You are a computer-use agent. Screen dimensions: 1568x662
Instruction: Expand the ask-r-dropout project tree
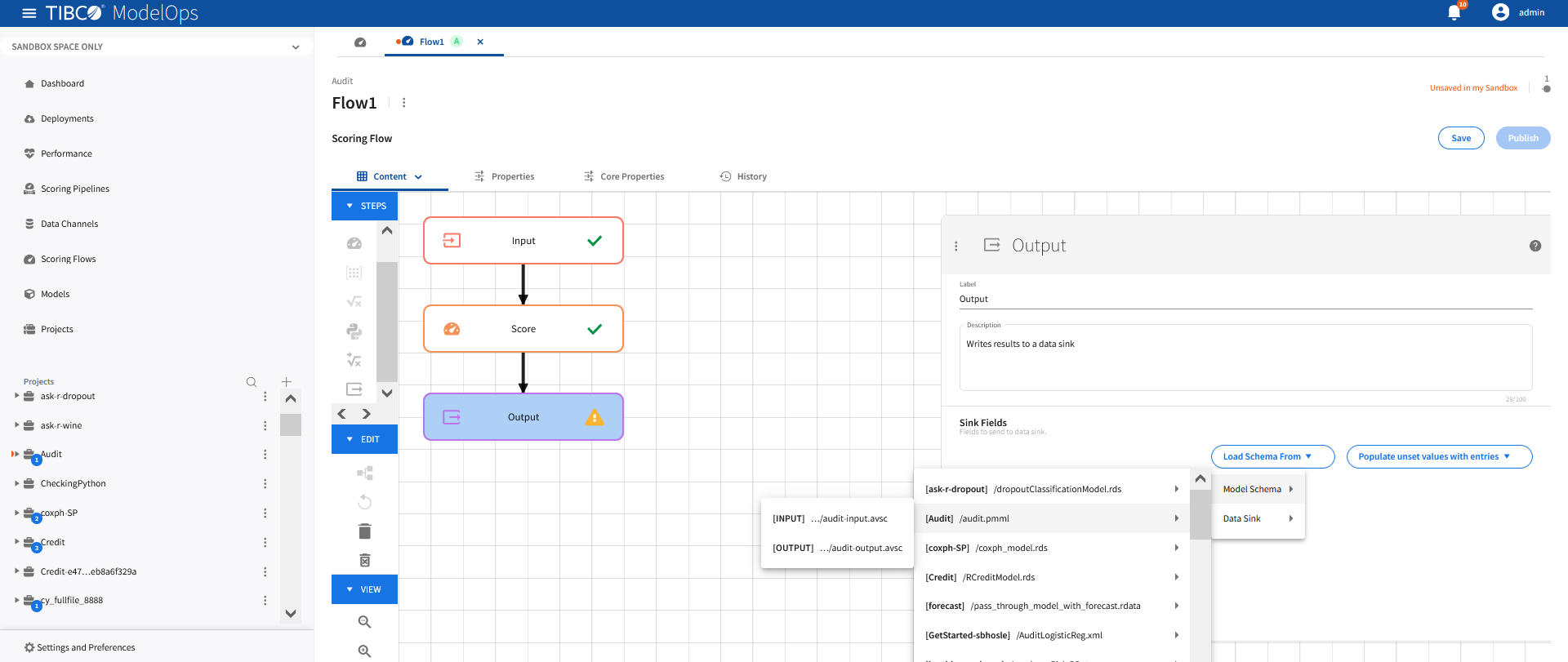coord(16,396)
